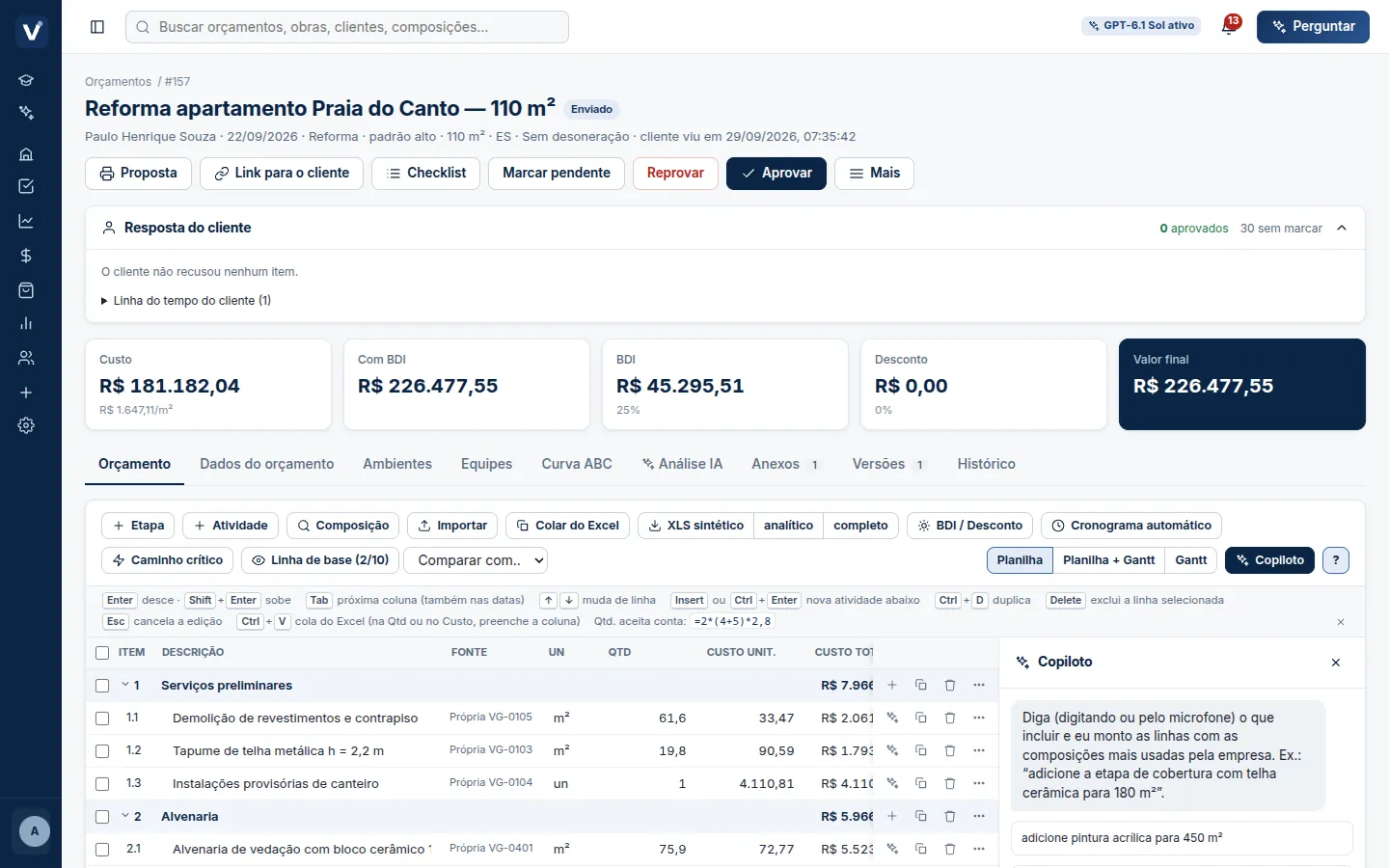This screenshot has height=868, width=1389.
Task: Go to the Análise IA tab
Action: coord(682,464)
